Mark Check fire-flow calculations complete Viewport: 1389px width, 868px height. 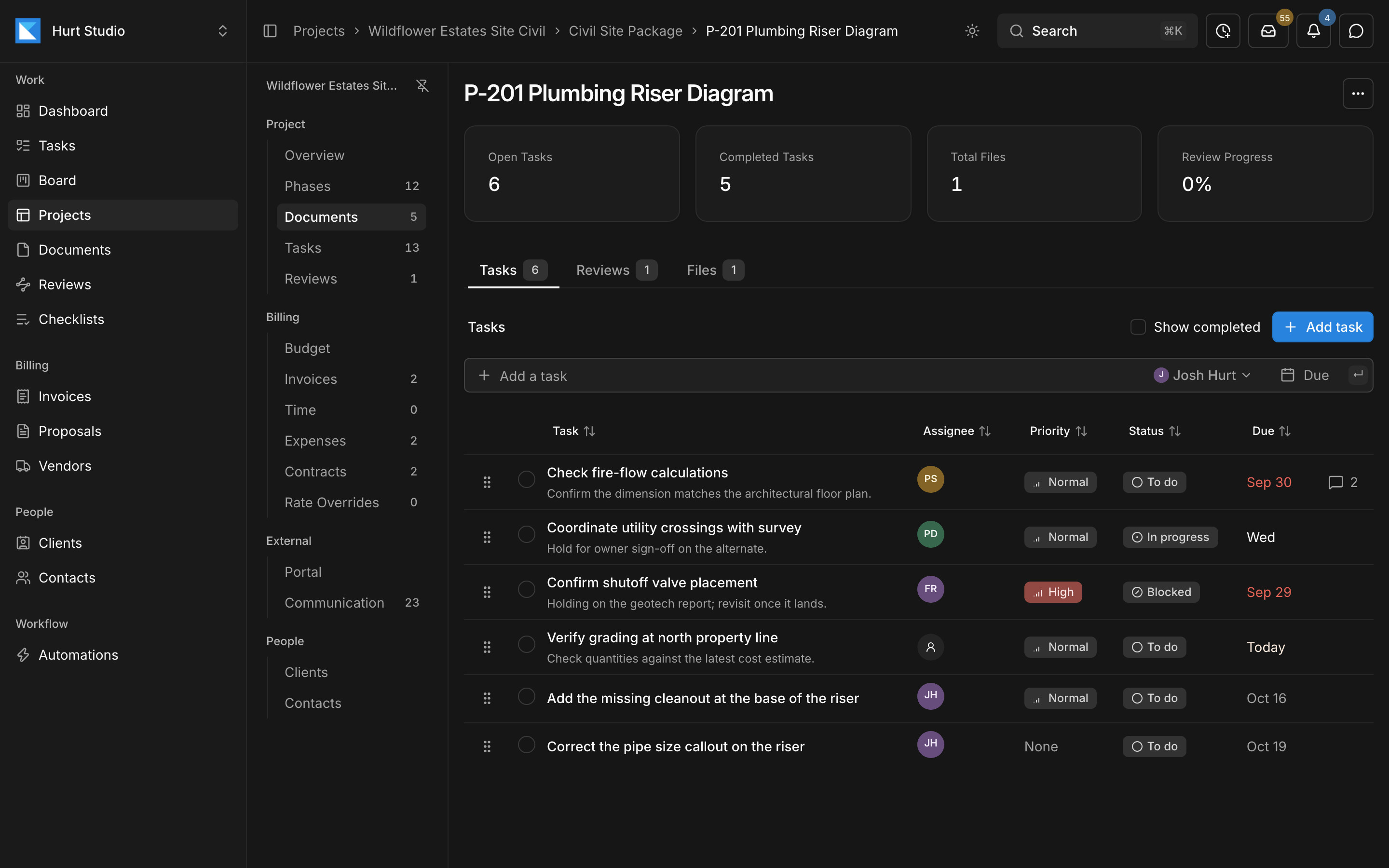[x=526, y=479]
